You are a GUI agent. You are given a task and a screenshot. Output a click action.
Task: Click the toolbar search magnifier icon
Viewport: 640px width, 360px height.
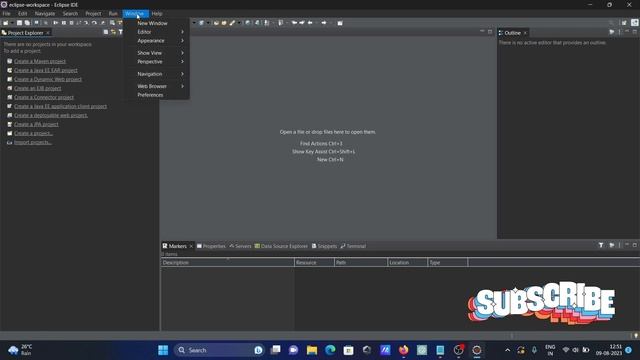(x=611, y=23)
